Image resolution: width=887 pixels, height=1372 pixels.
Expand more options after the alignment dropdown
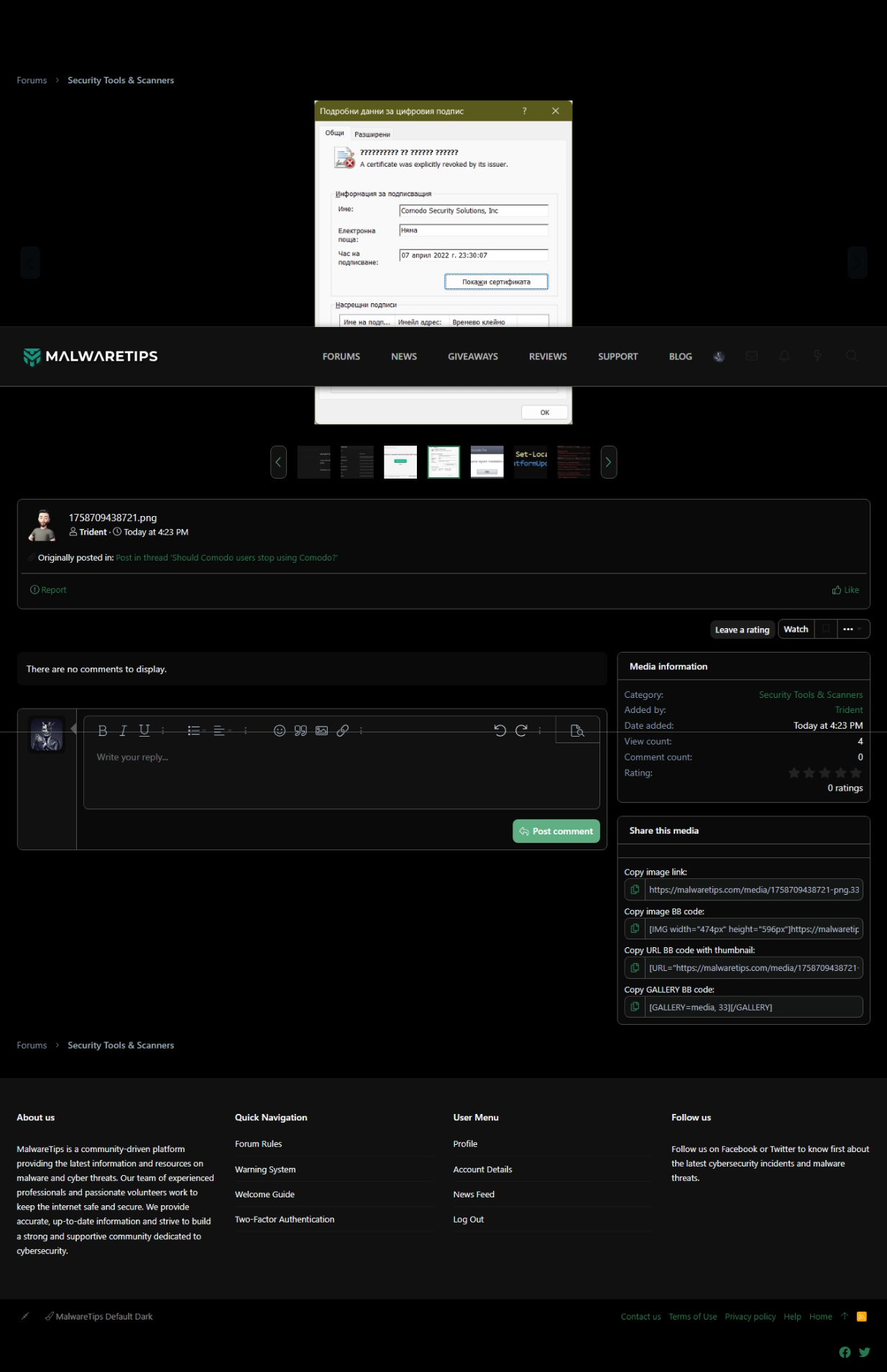(246, 730)
